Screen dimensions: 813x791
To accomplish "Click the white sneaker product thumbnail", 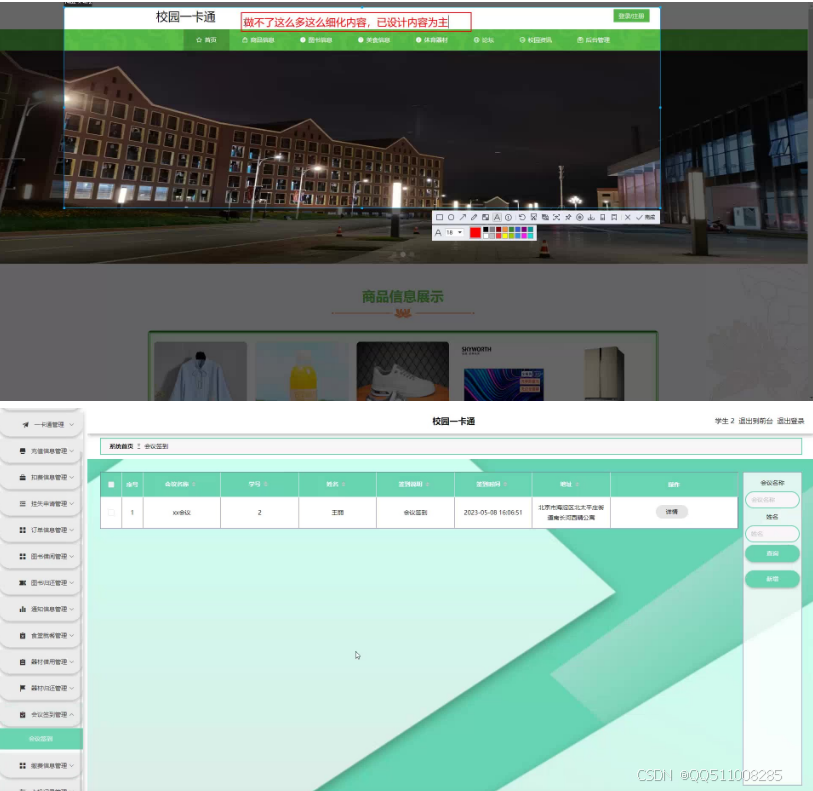I will point(402,371).
